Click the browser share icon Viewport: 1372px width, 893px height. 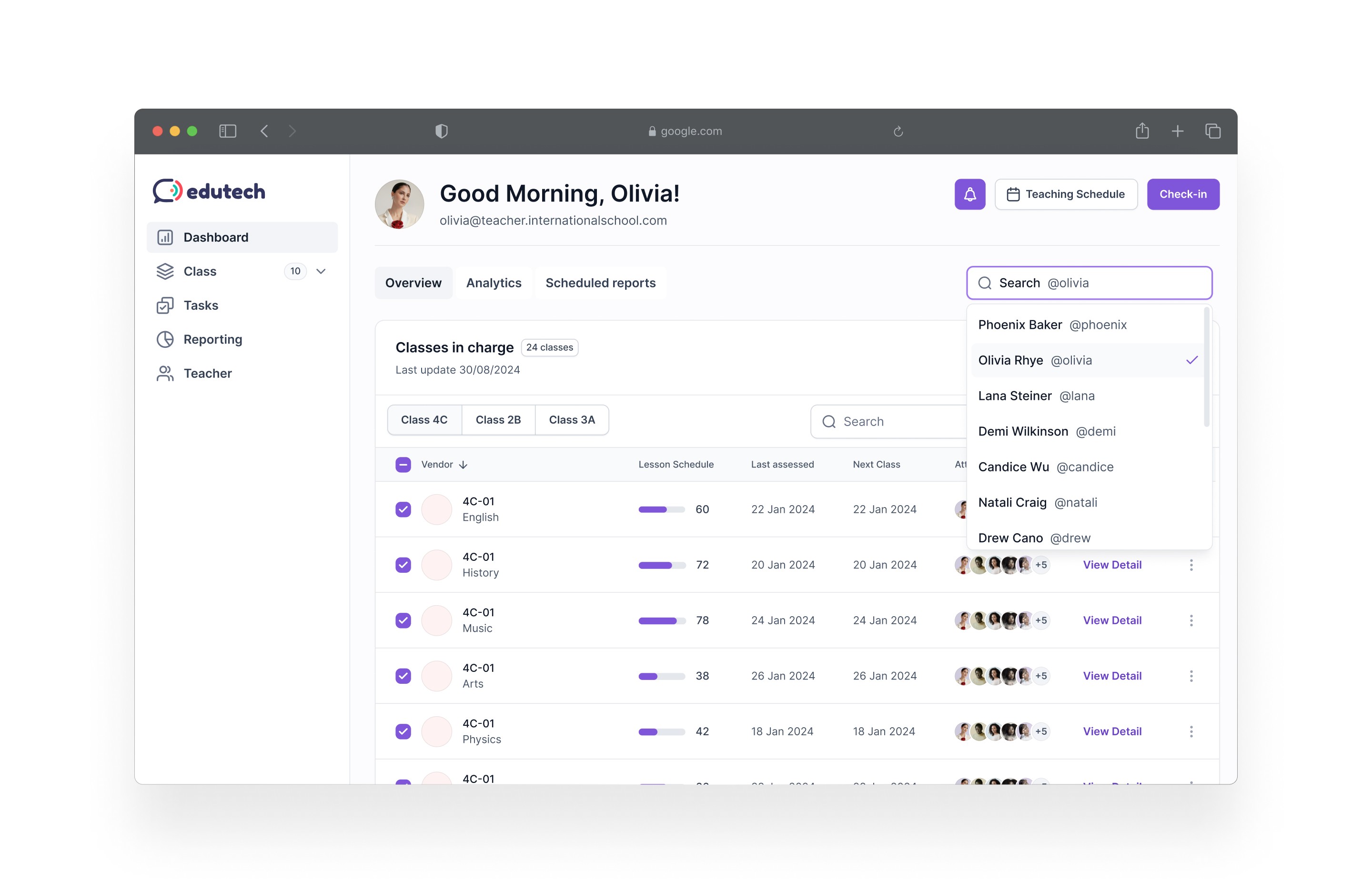[1142, 132]
